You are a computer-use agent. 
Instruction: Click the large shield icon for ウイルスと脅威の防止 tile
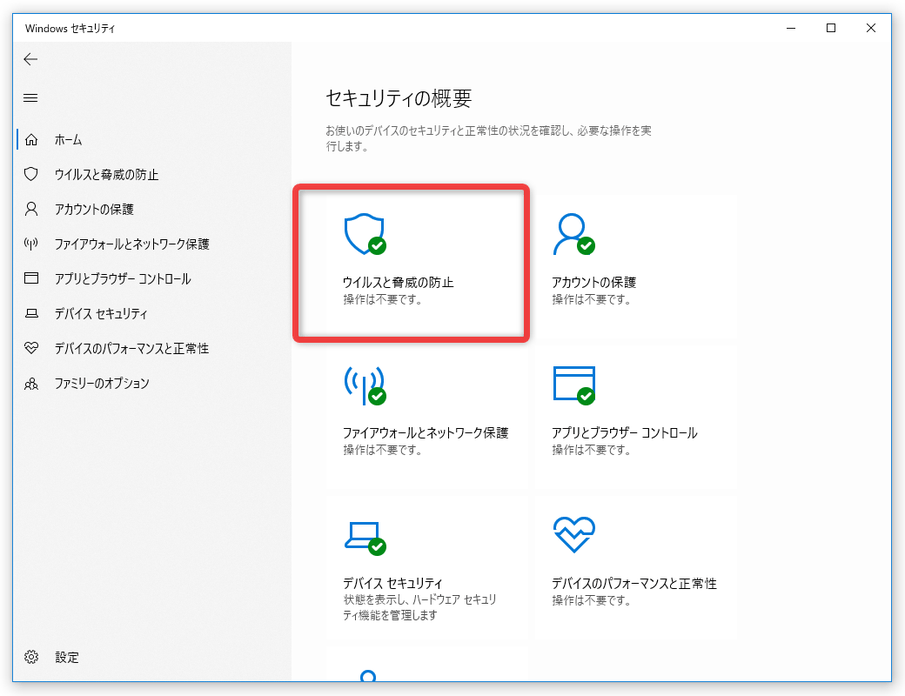point(365,234)
